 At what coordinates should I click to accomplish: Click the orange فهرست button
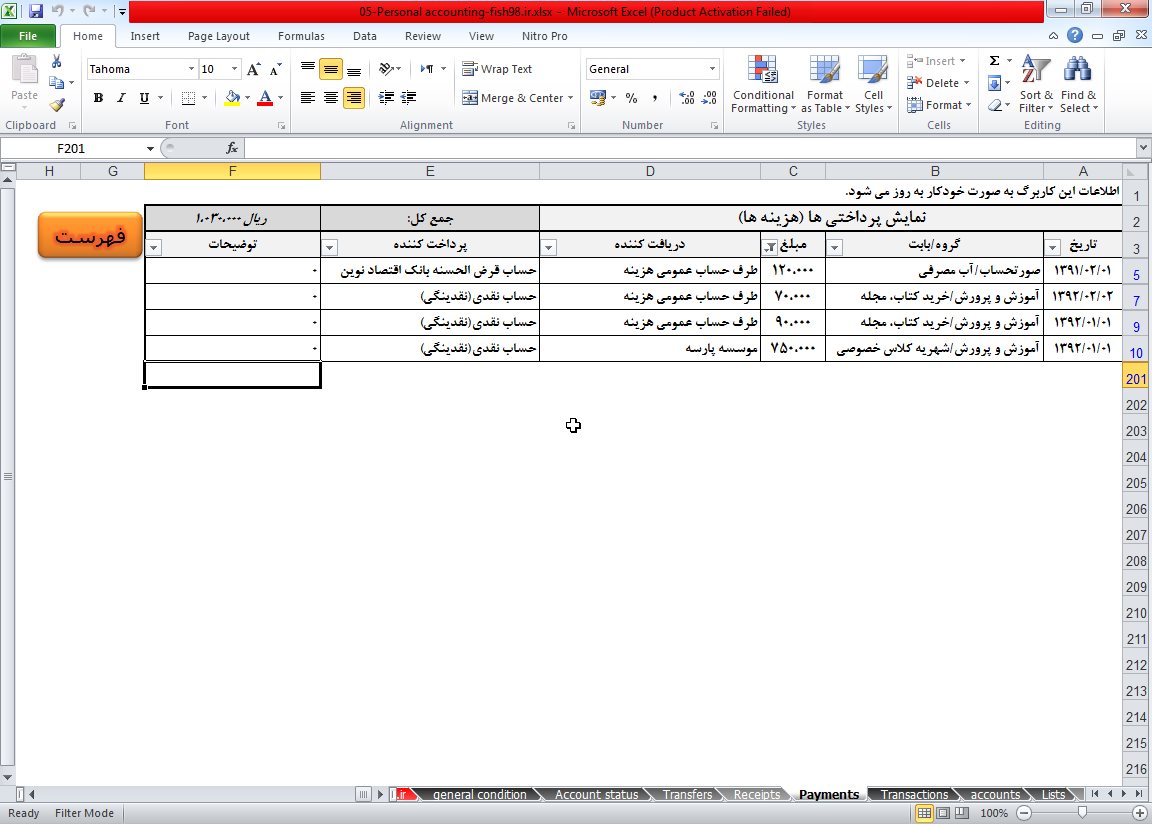point(90,235)
